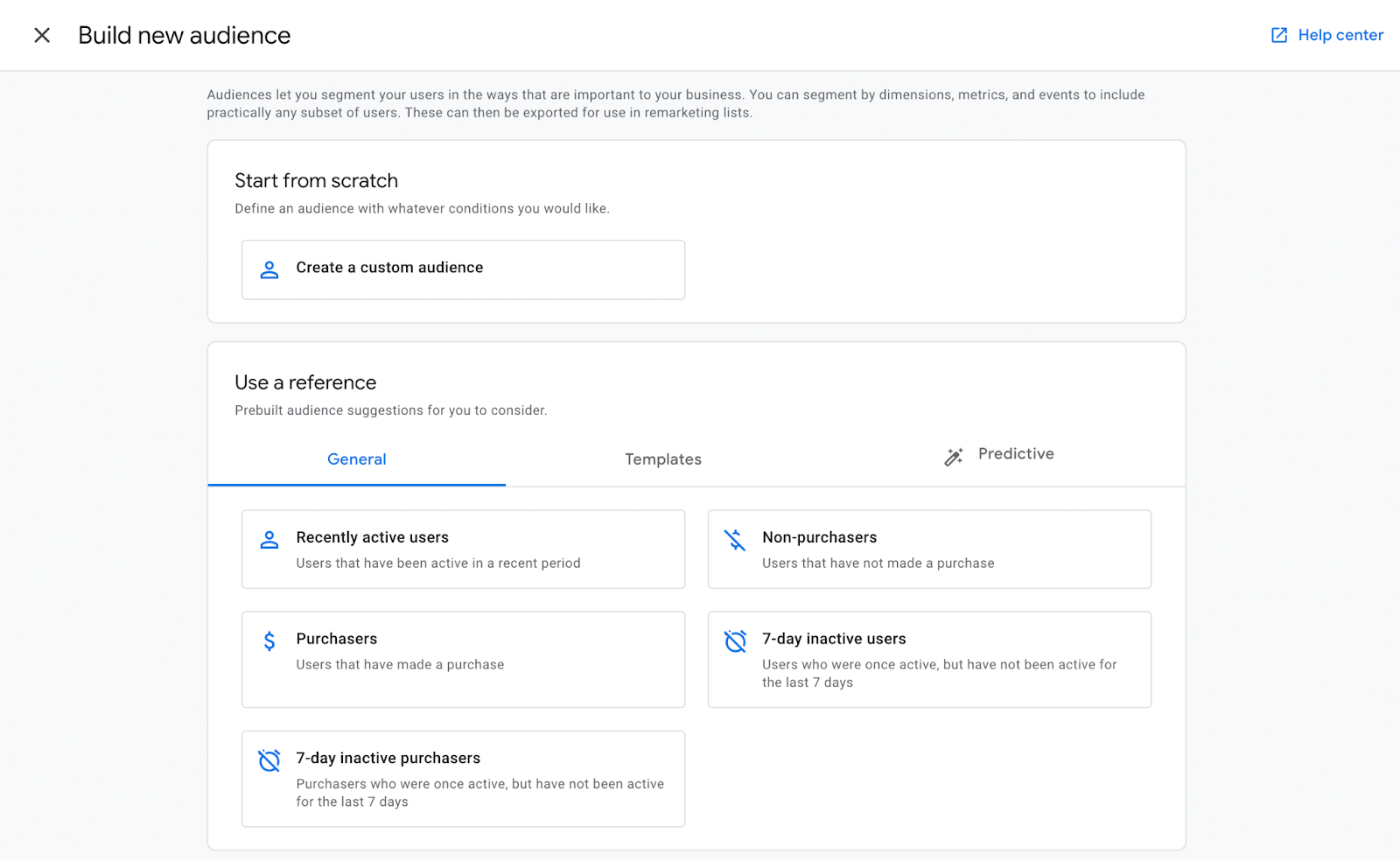Switch to the Templates tab
1400x861 pixels.
(662, 458)
